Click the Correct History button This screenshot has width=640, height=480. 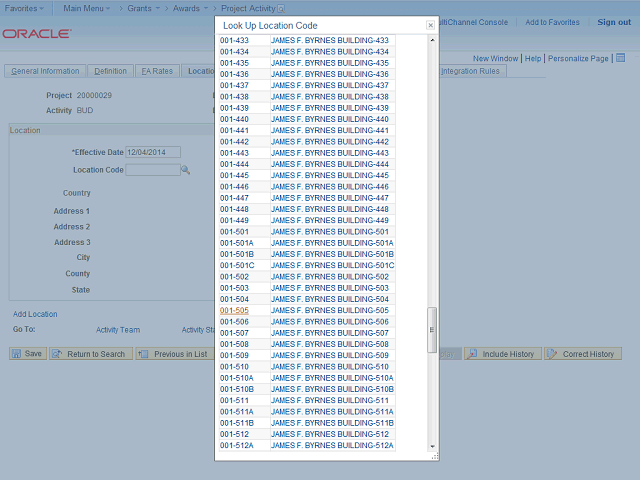pos(583,354)
